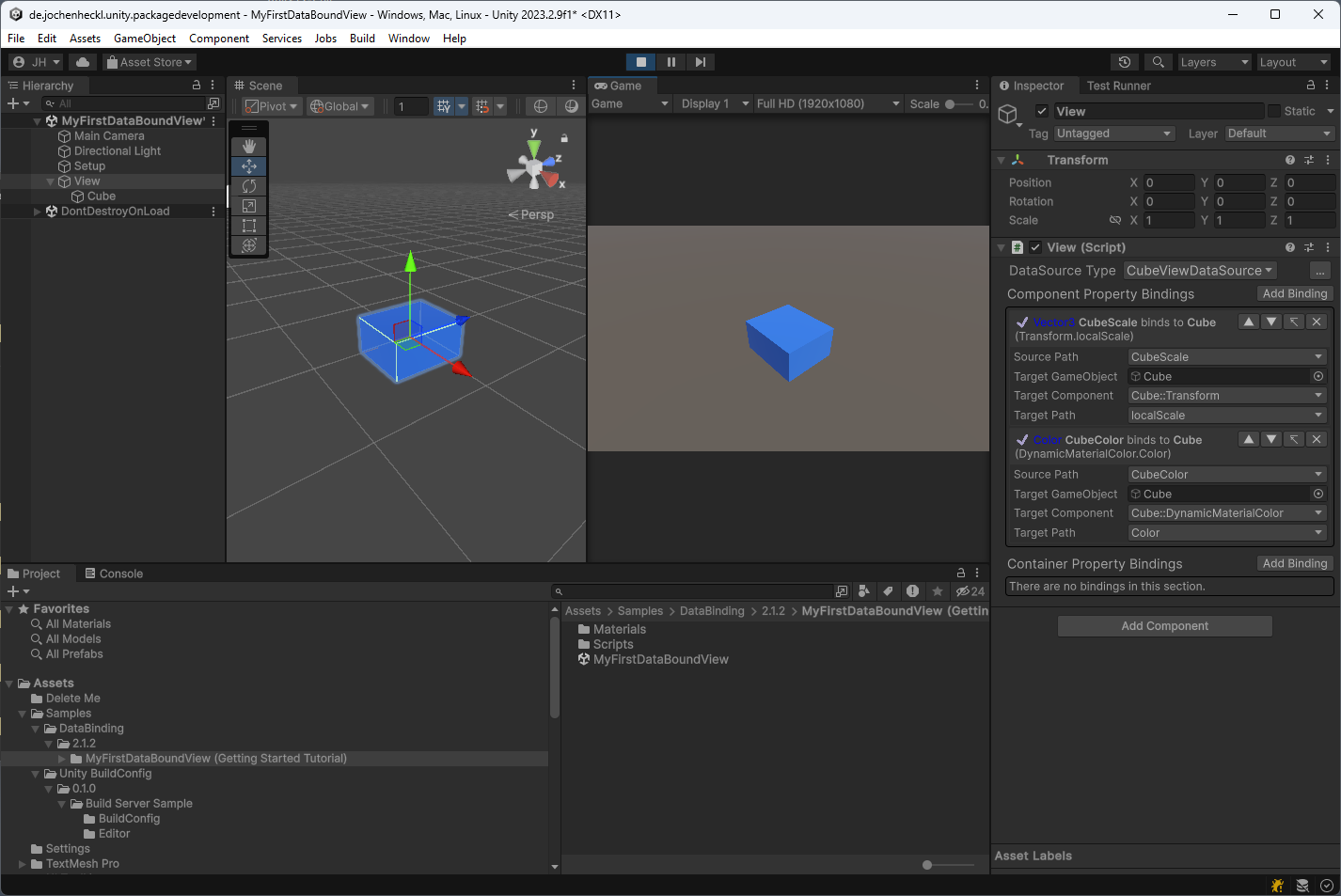Image resolution: width=1341 pixels, height=896 pixels.
Task: Collapse the View object in Hierarchy
Action: click(x=51, y=181)
